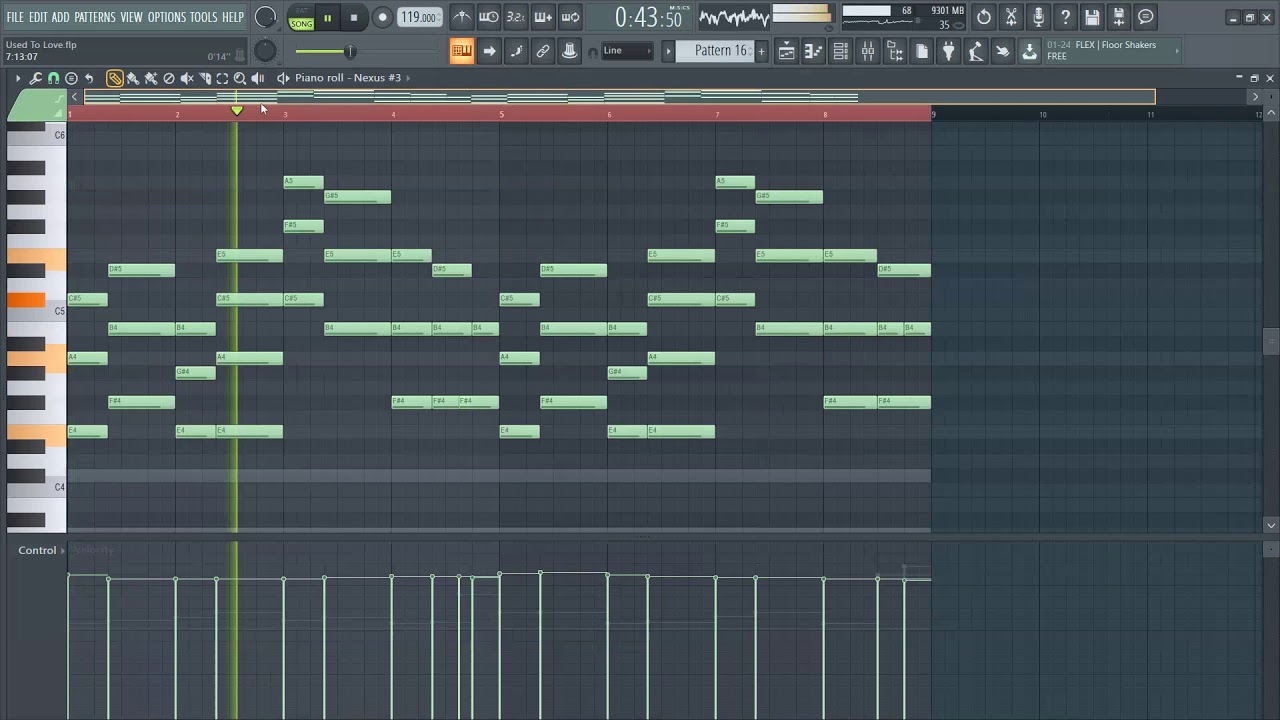1280x720 pixels.
Task: Open the FILE menu
Action: point(15,17)
